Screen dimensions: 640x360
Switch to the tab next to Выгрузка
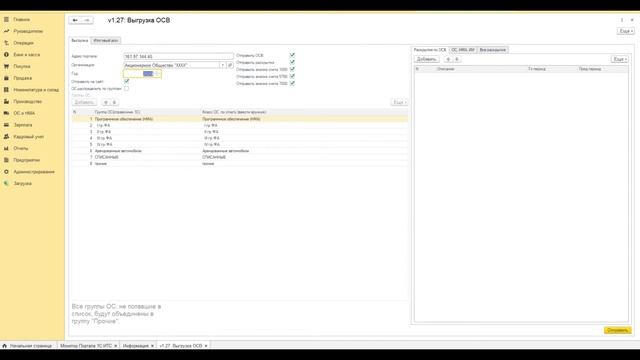click(x=105, y=40)
